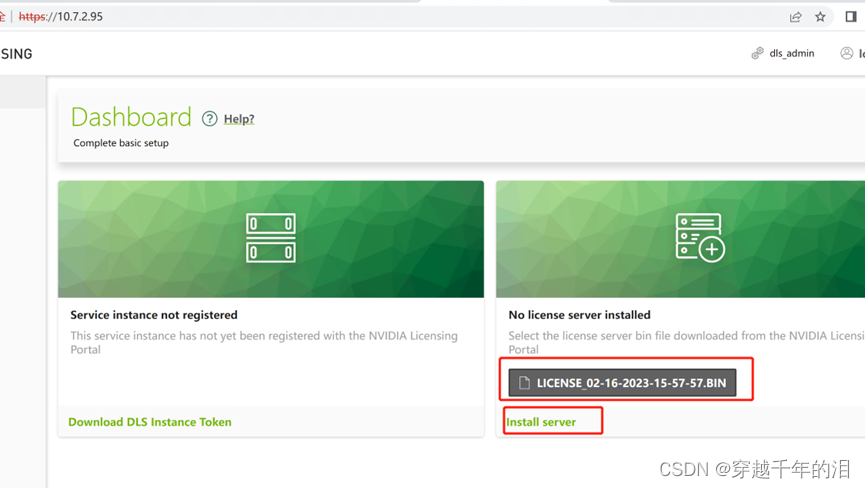Click the Service instance not registered title
Screen dimensions: 865x488
click(154, 315)
